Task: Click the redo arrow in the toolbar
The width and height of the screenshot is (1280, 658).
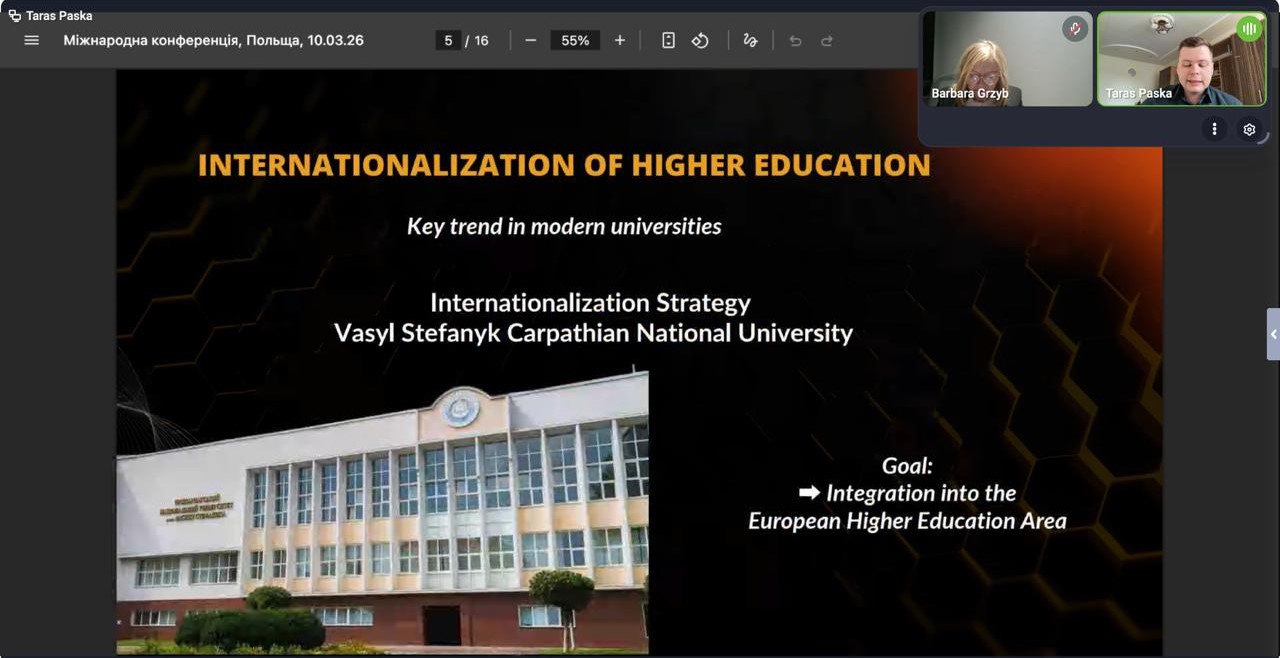Action: click(827, 41)
